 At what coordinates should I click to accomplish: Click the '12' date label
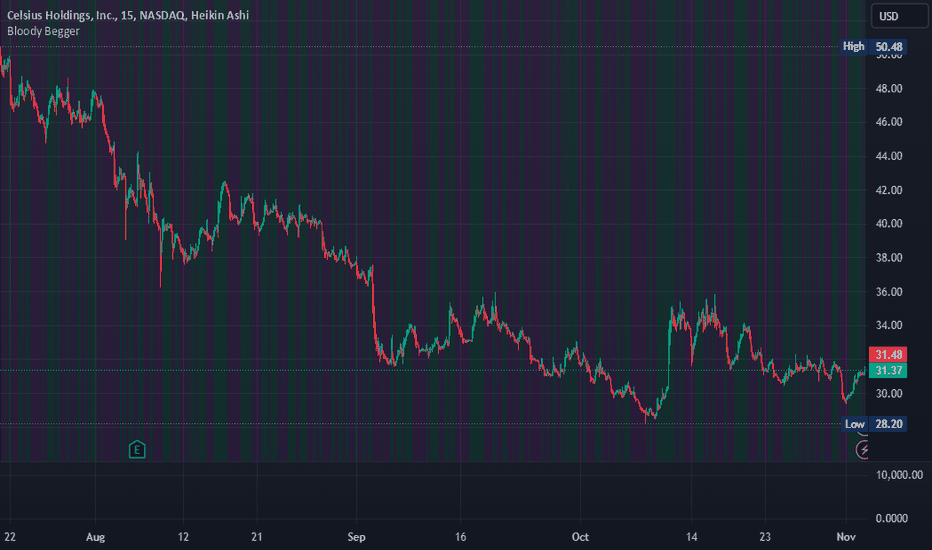183,537
